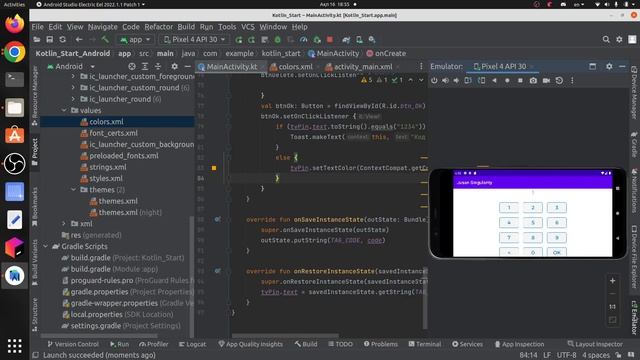Click the editor vertical scrollbar
The width and height of the screenshot is (640, 360).
click(x=424, y=297)
